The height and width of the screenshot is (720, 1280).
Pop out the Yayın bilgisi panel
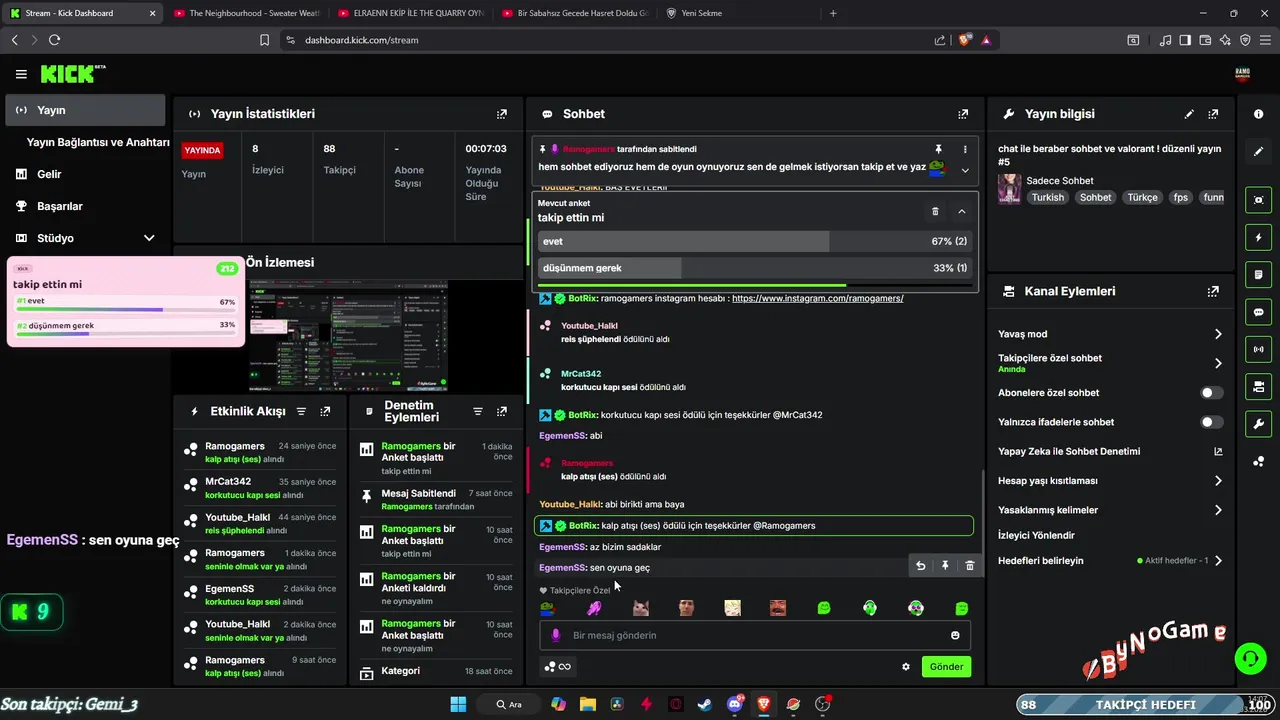pyautogui.click(x=1213, y=114)
